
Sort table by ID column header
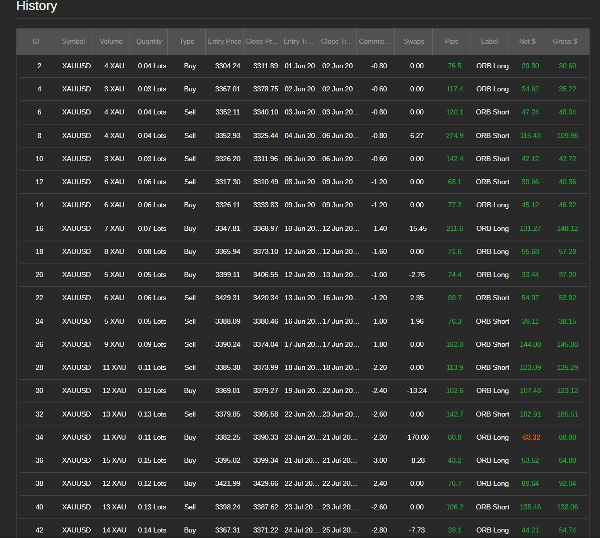point(36,42)
